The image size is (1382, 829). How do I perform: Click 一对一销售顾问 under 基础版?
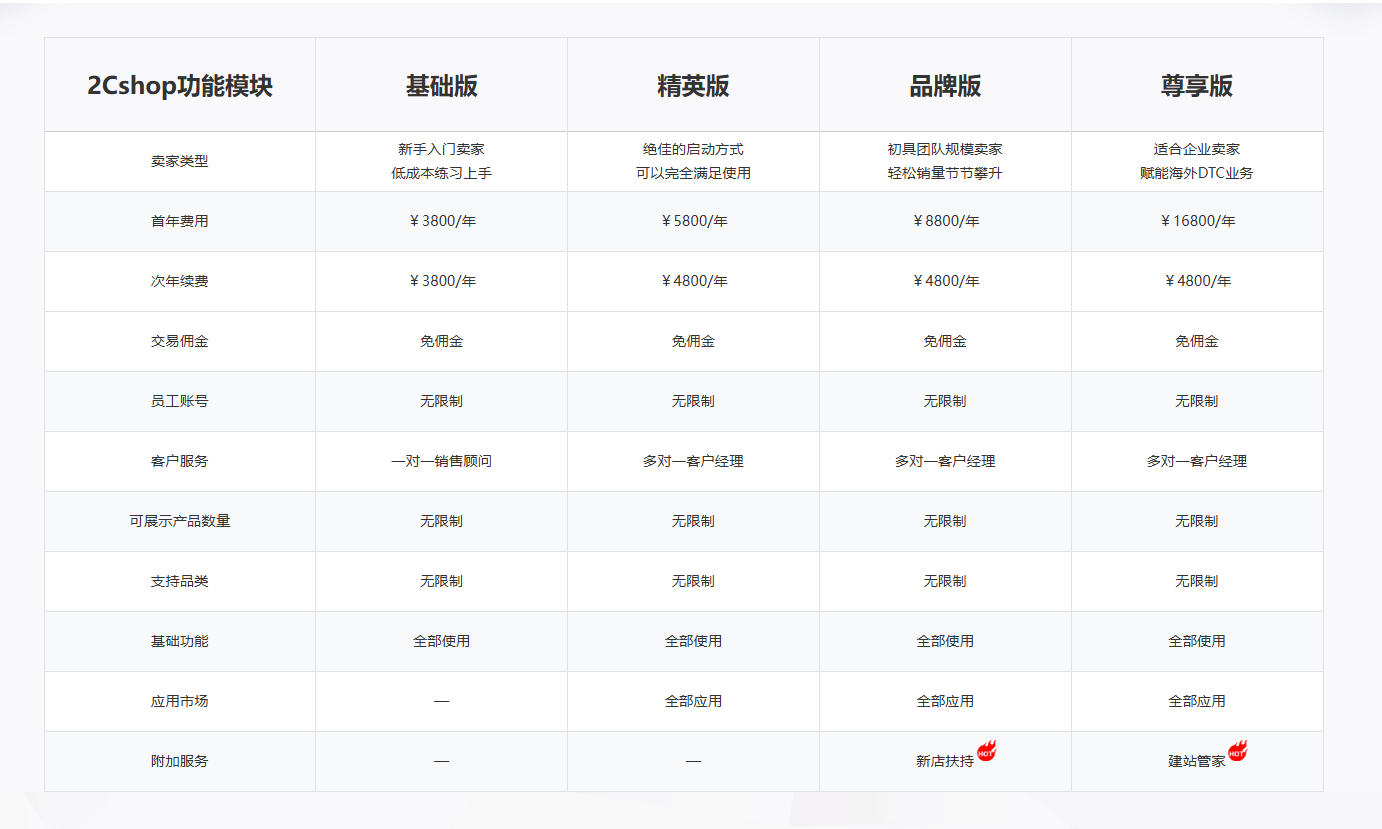pyautogui.click(x=441, y=461)
